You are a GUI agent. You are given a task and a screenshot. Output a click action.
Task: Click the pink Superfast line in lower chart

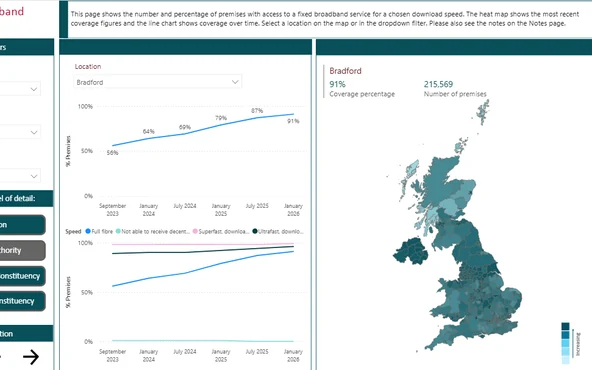[204, 244]
